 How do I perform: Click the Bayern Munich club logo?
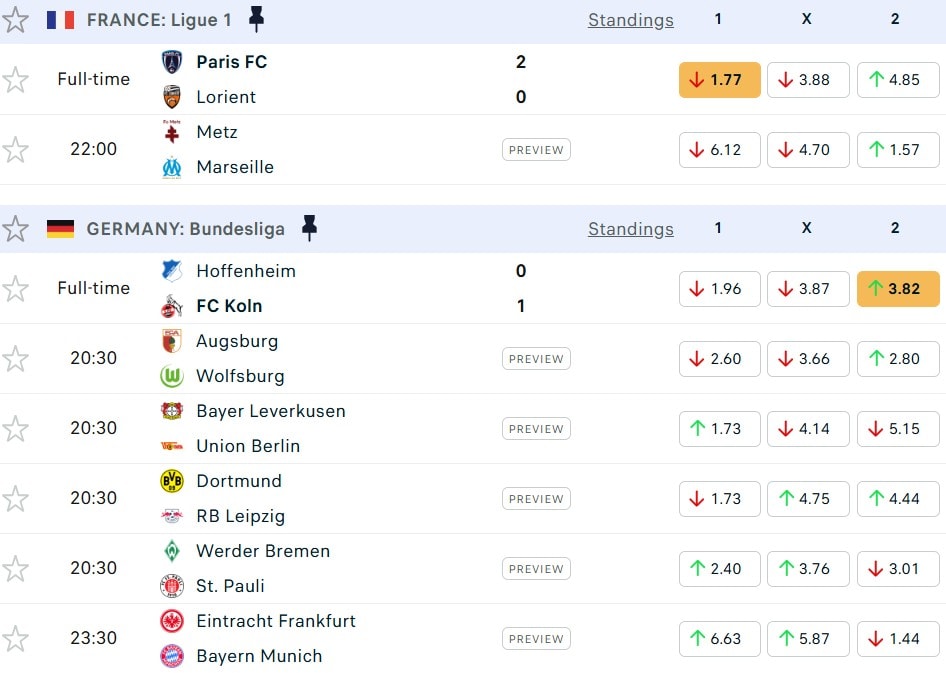click(172, 656)
